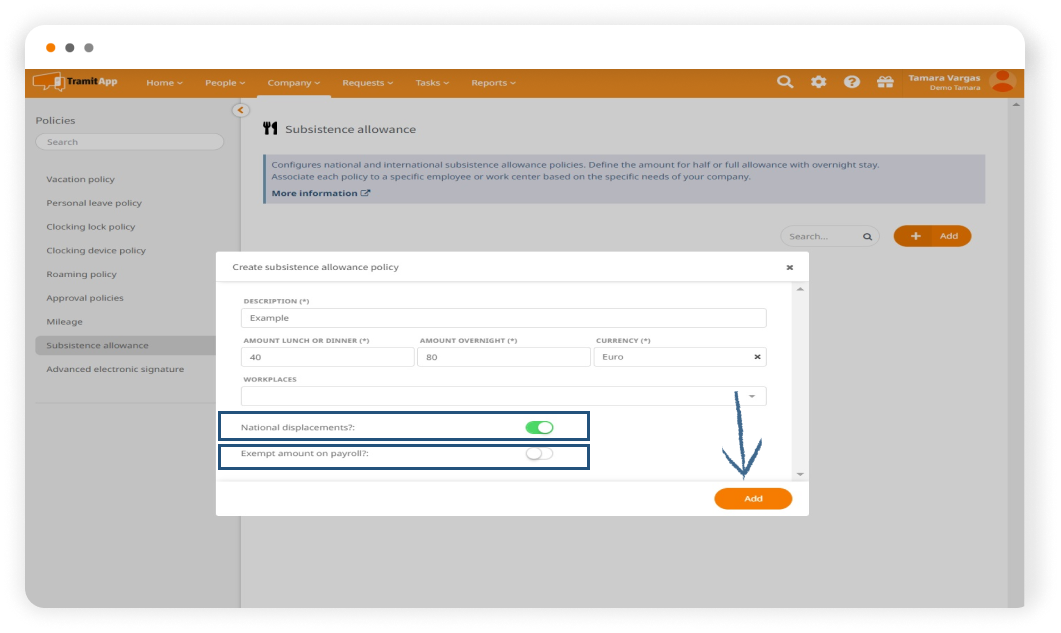
Task: Close the create policy dialog with X
Action: (789, 268)
